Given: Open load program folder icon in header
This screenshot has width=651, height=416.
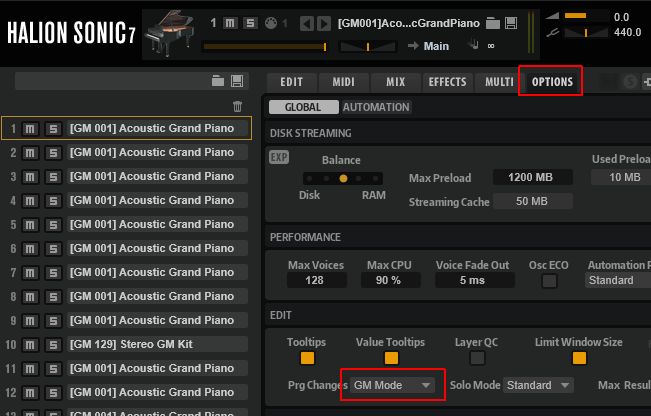Looking at the screenshot, I should pos(493,23).
